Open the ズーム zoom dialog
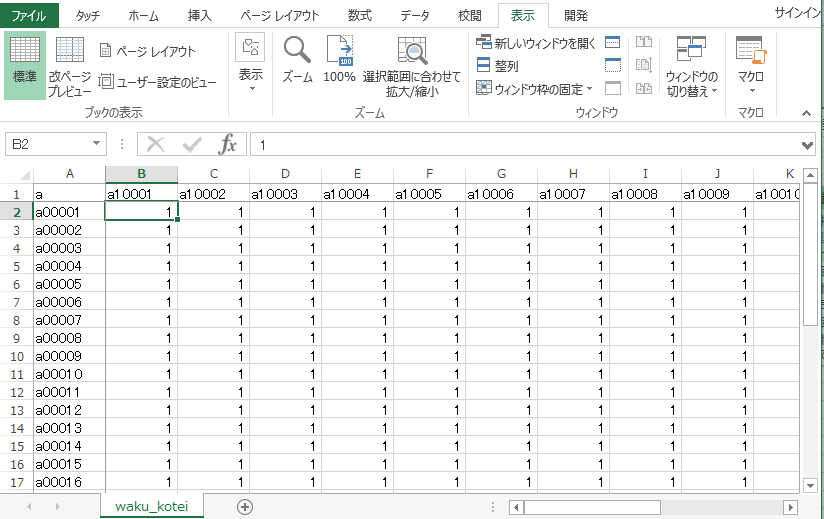 pos(297,60)
